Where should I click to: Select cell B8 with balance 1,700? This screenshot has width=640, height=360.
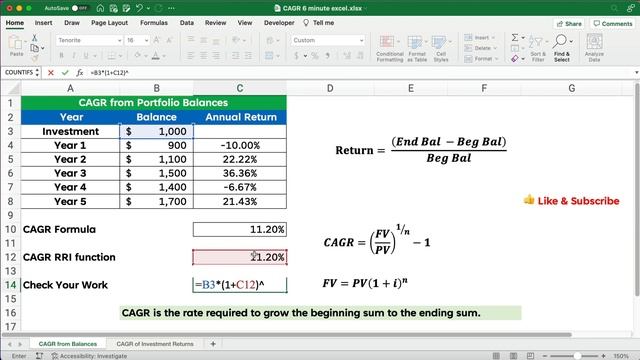156,201
